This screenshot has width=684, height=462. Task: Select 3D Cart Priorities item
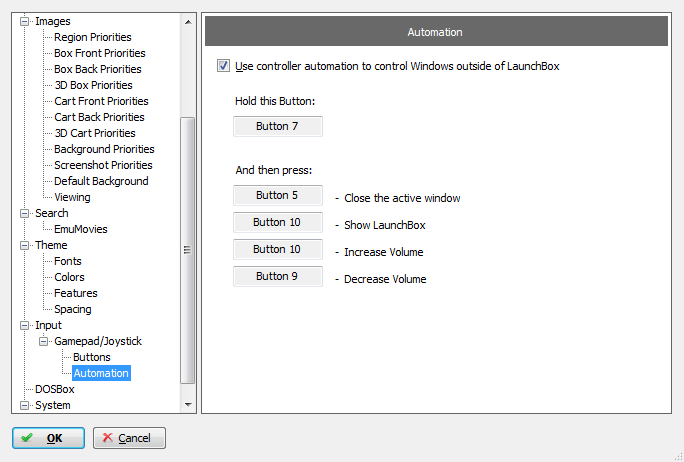point(95,133)
